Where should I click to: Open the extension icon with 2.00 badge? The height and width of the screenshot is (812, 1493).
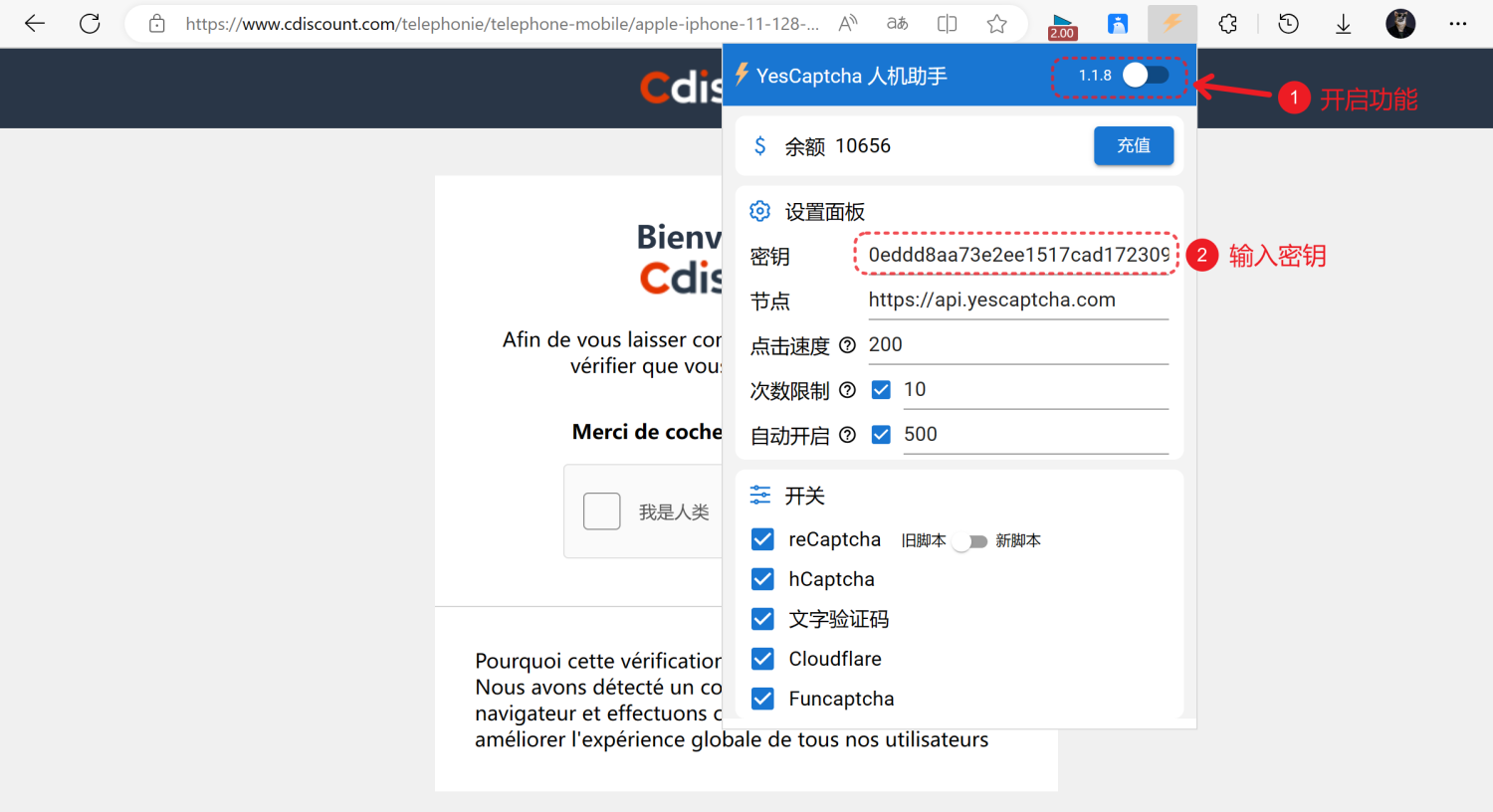pos(1062,25)
